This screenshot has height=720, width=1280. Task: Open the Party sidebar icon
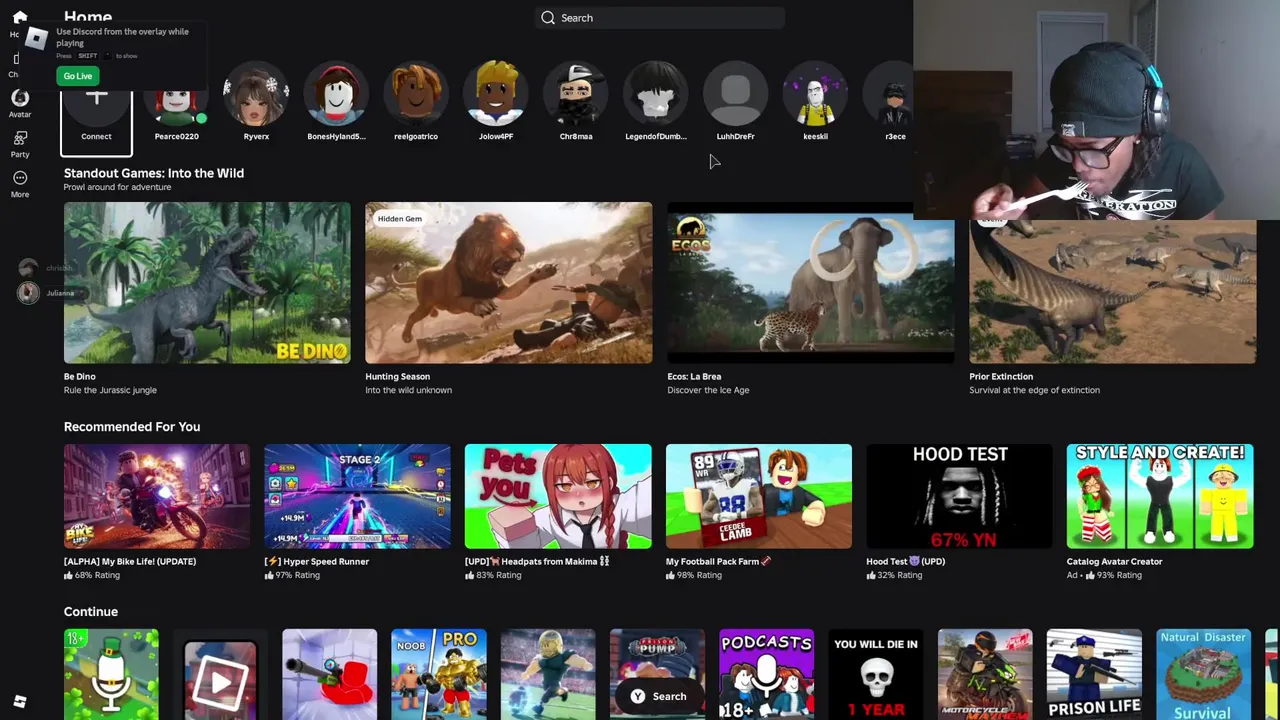click(20, 138)
